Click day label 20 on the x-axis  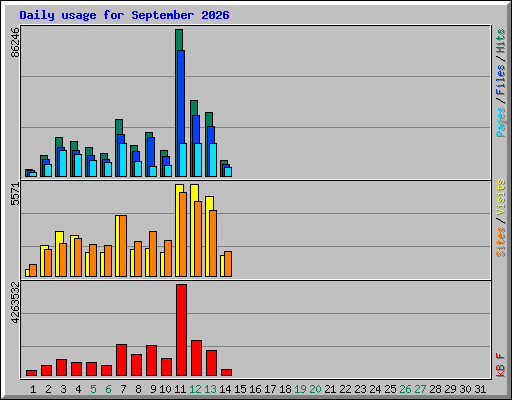(315, 389)
